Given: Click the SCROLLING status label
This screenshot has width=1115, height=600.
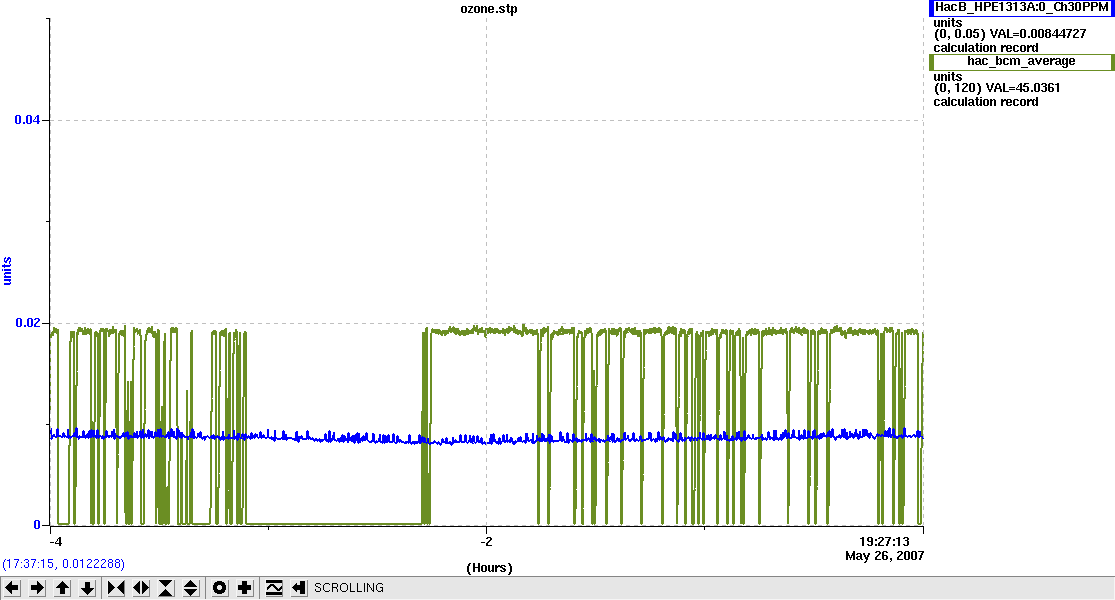Looking at the screenshot, I should [x=349, y=588].
